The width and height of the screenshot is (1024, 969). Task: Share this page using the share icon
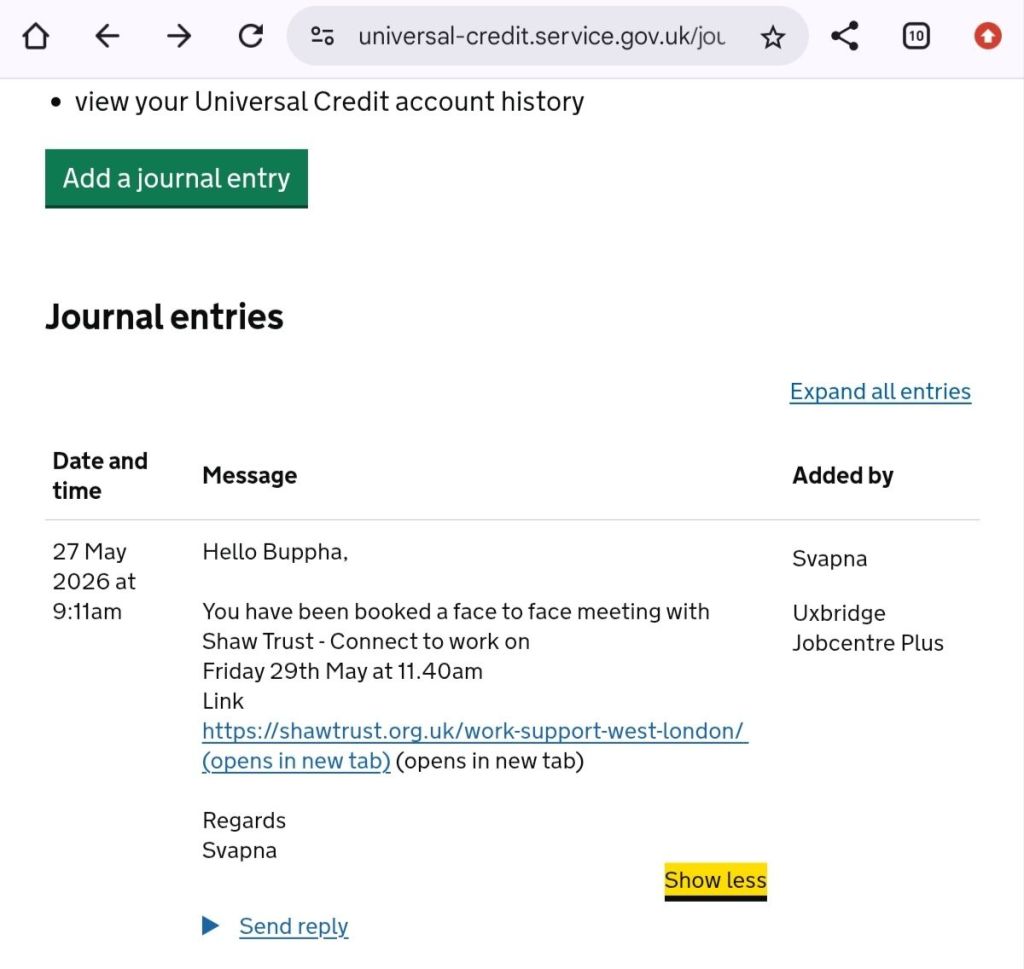[x=844, y=36]
